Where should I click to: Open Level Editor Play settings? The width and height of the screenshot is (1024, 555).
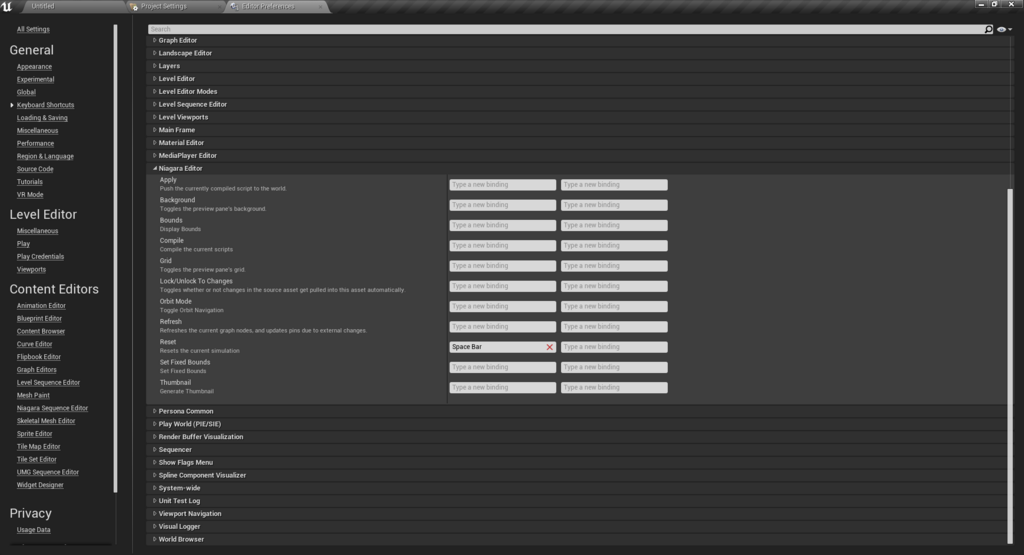pos(23,244)
